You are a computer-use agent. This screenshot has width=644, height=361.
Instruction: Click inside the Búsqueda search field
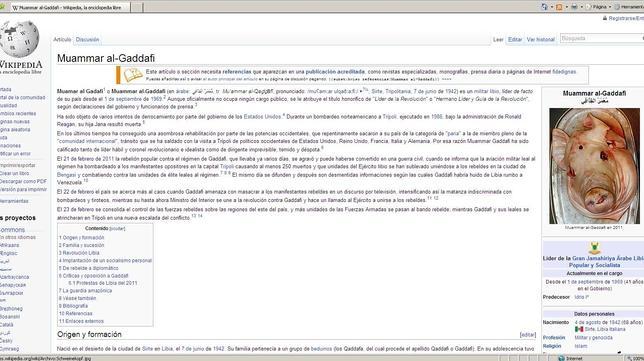(601, 38)
